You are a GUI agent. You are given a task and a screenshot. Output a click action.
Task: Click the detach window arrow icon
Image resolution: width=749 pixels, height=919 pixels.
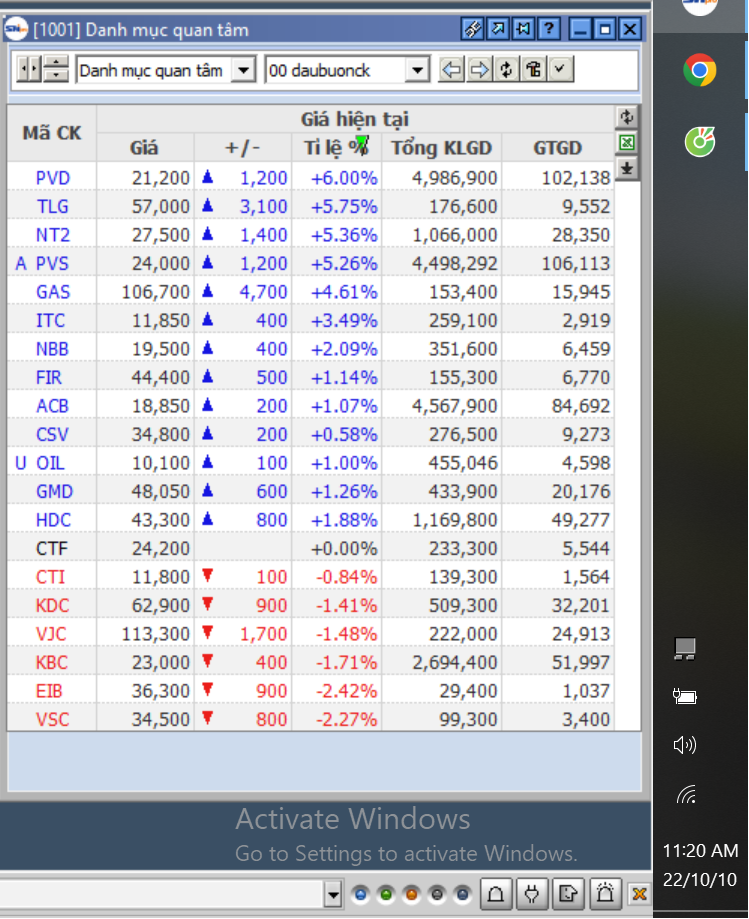498,29
